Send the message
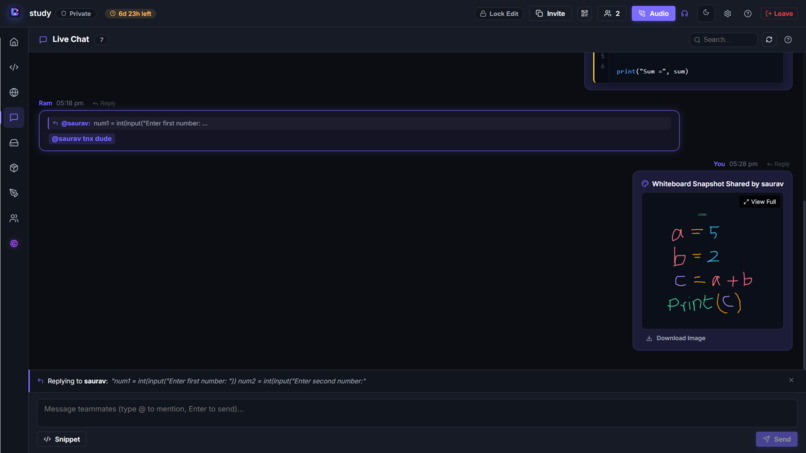The height and width of the screenshot is (453, 806). click(x=776, y=439)
